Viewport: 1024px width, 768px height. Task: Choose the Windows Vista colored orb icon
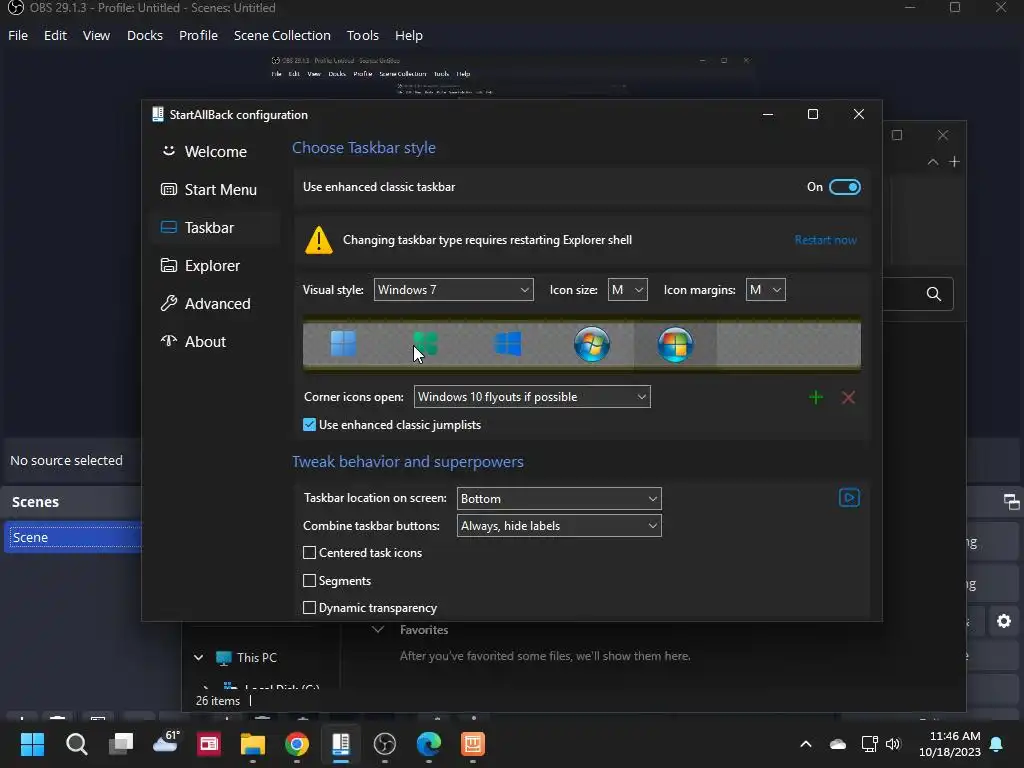[x=675, y=344]
